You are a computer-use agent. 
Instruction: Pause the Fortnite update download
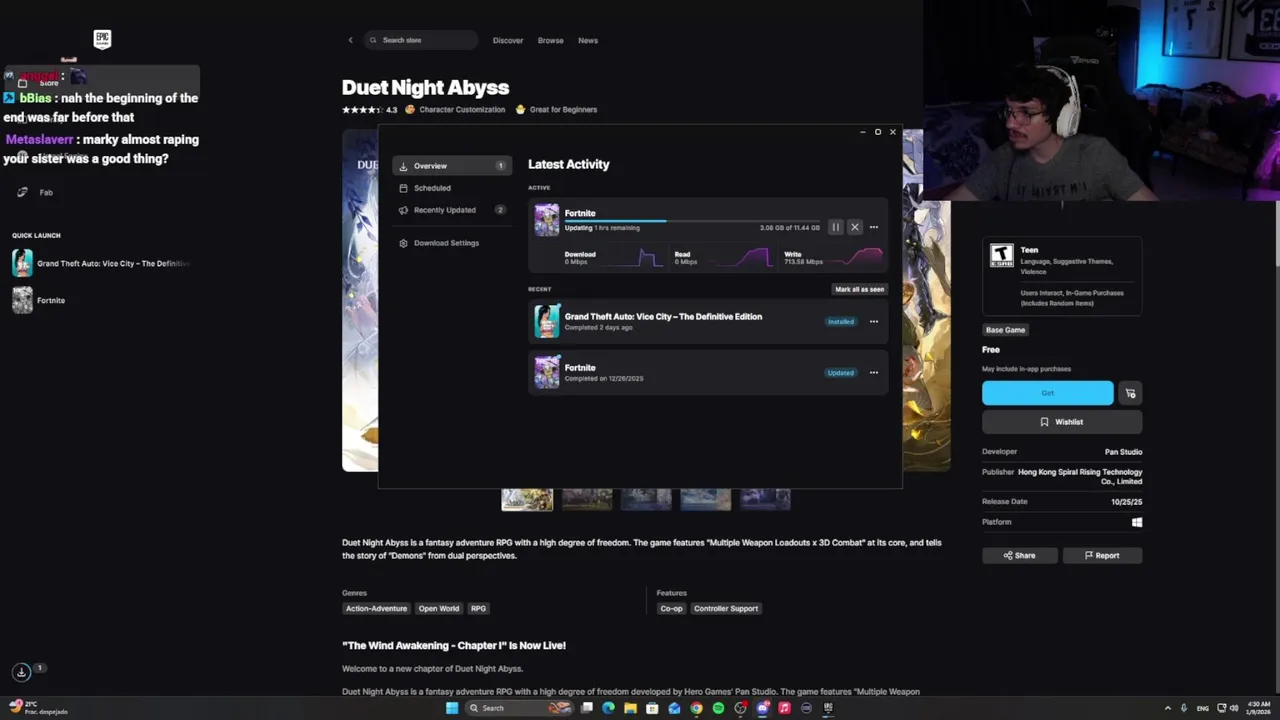coord(835,227)
